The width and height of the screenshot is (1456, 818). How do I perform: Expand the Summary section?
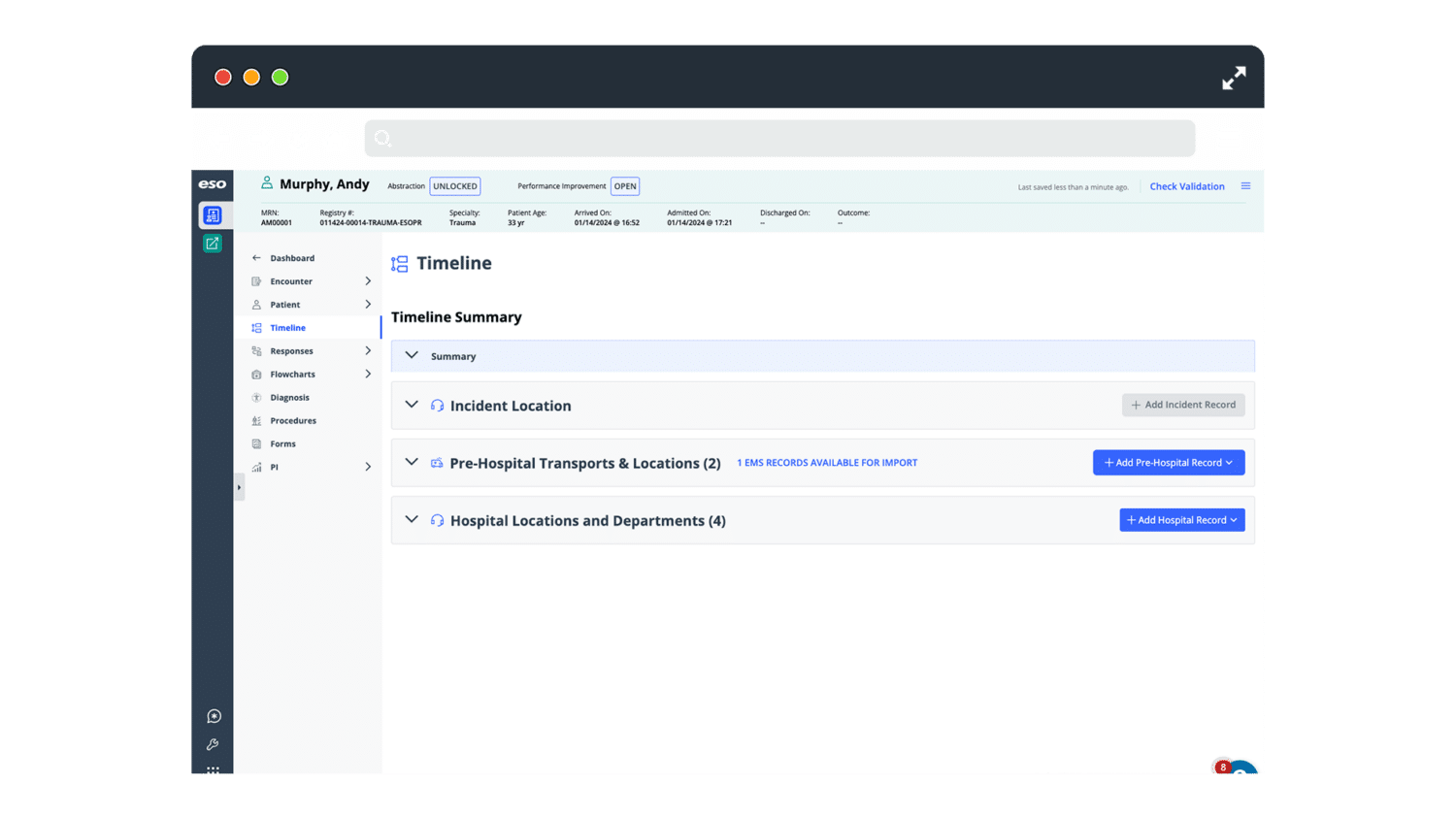coord(411,355)
